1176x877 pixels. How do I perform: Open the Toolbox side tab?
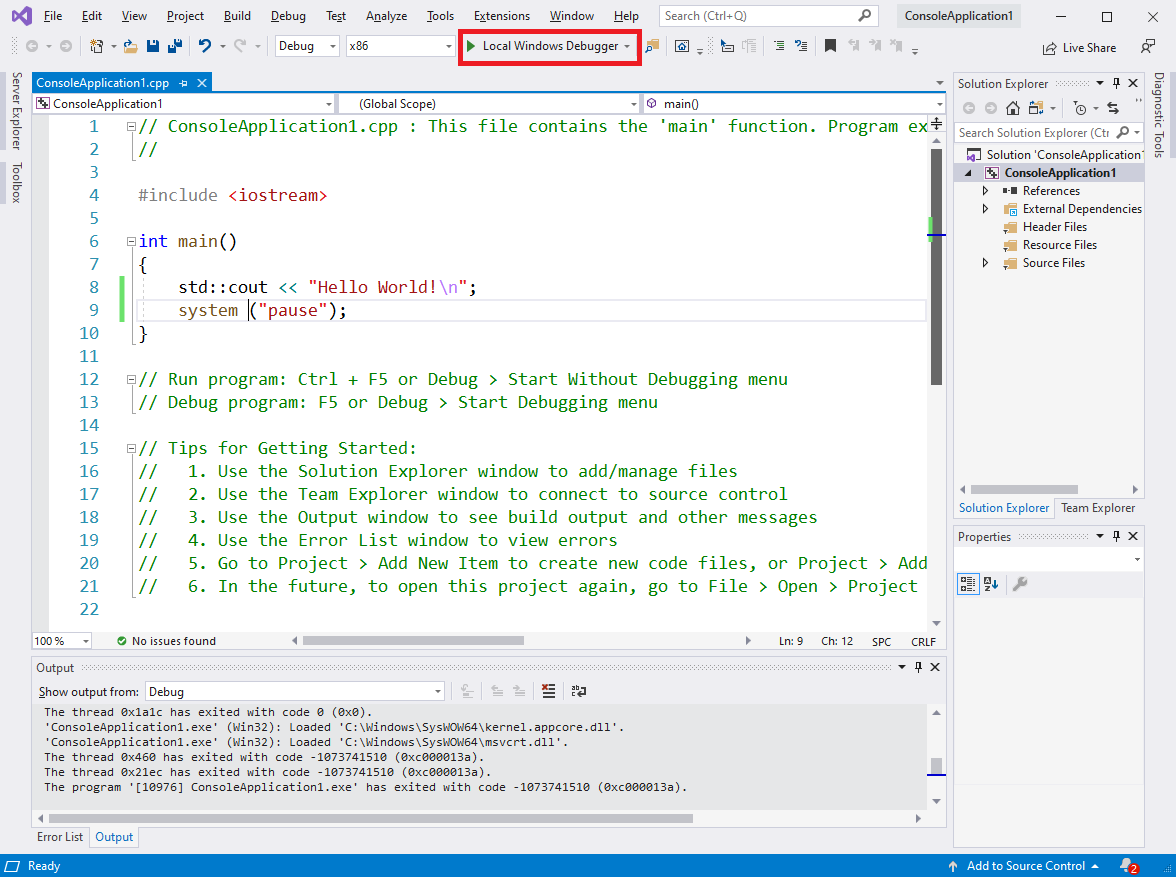[16, 182]
